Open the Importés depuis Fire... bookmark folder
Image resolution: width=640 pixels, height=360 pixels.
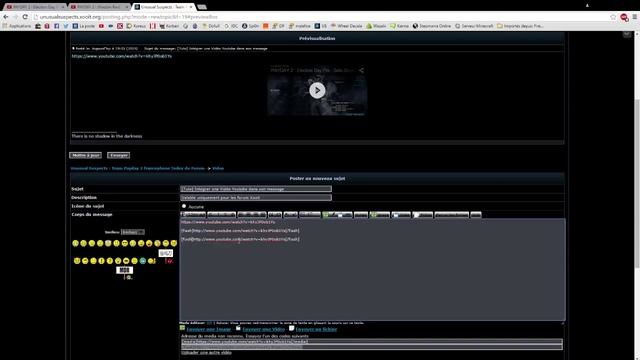pyautogui.click(x=520, y=26)
